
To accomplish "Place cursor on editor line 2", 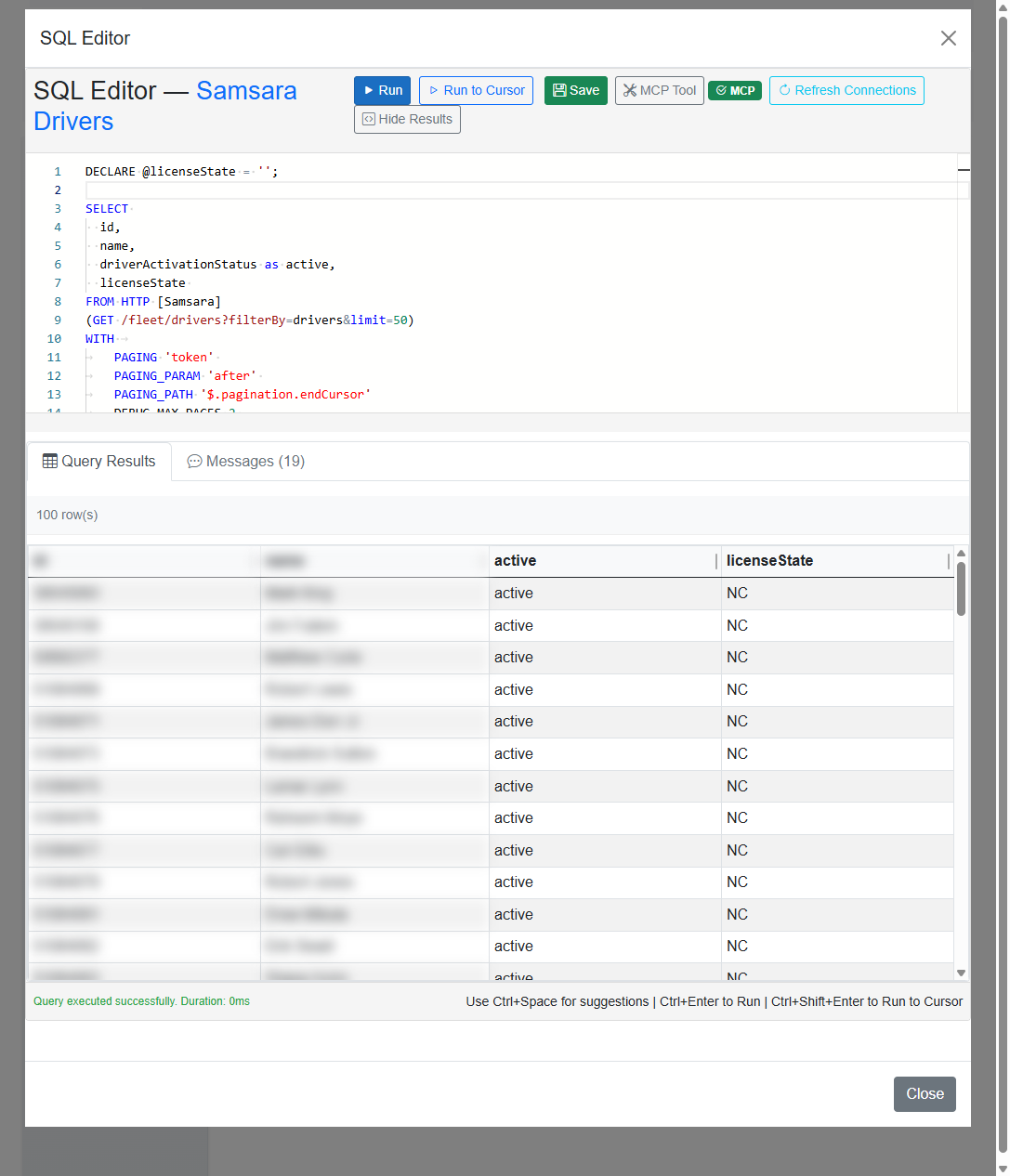I will tap(527, 190).
